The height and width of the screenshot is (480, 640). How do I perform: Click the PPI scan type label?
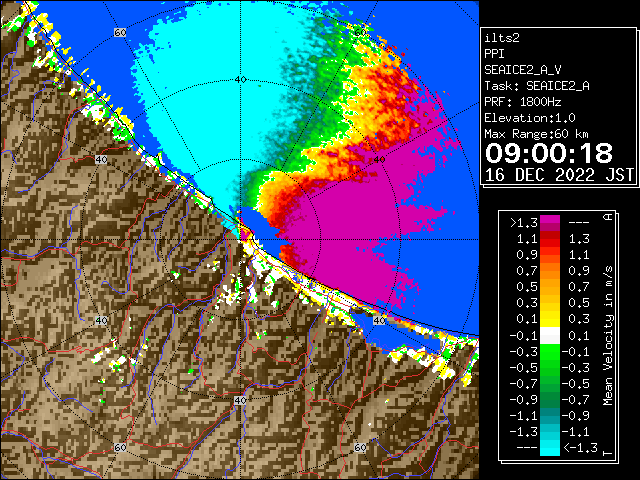click(494, 54)
